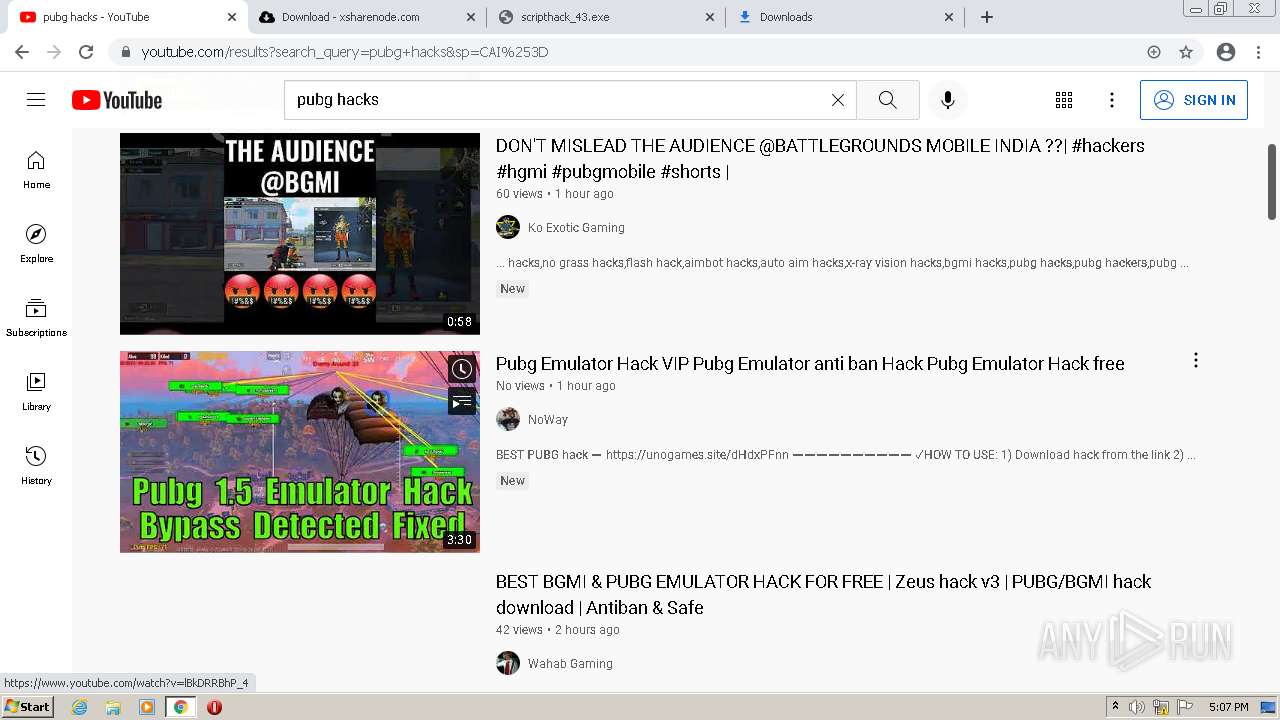Screen dimensions: 1280x720
Task: Click THE AUDIENCE @BGMI video thumbnail
Action: tap(300, 234)
